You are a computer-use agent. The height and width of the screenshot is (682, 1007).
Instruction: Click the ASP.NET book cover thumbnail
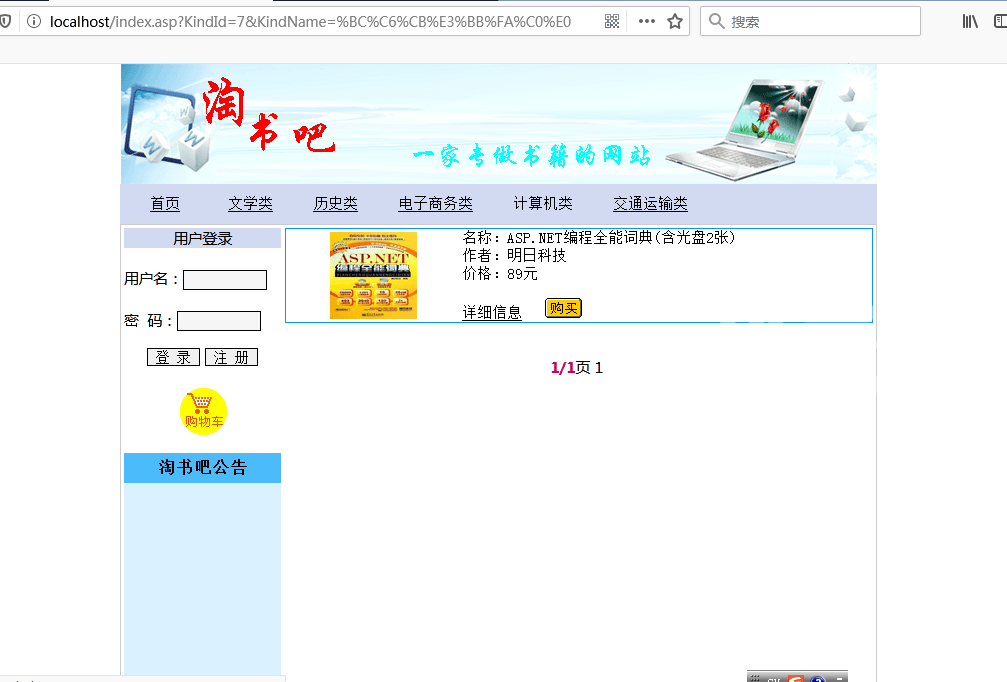[x=373, y=275]
